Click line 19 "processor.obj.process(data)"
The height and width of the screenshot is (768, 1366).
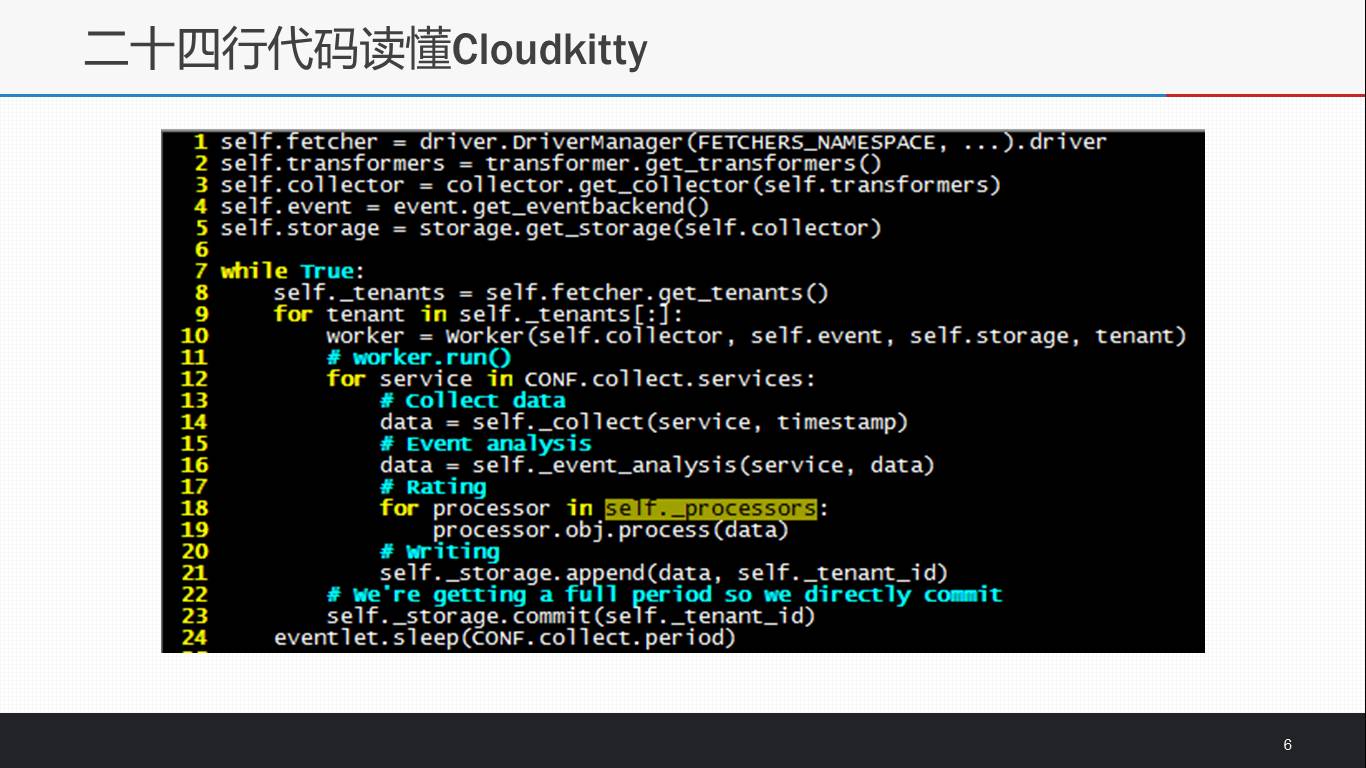click(x=610, y=530)
